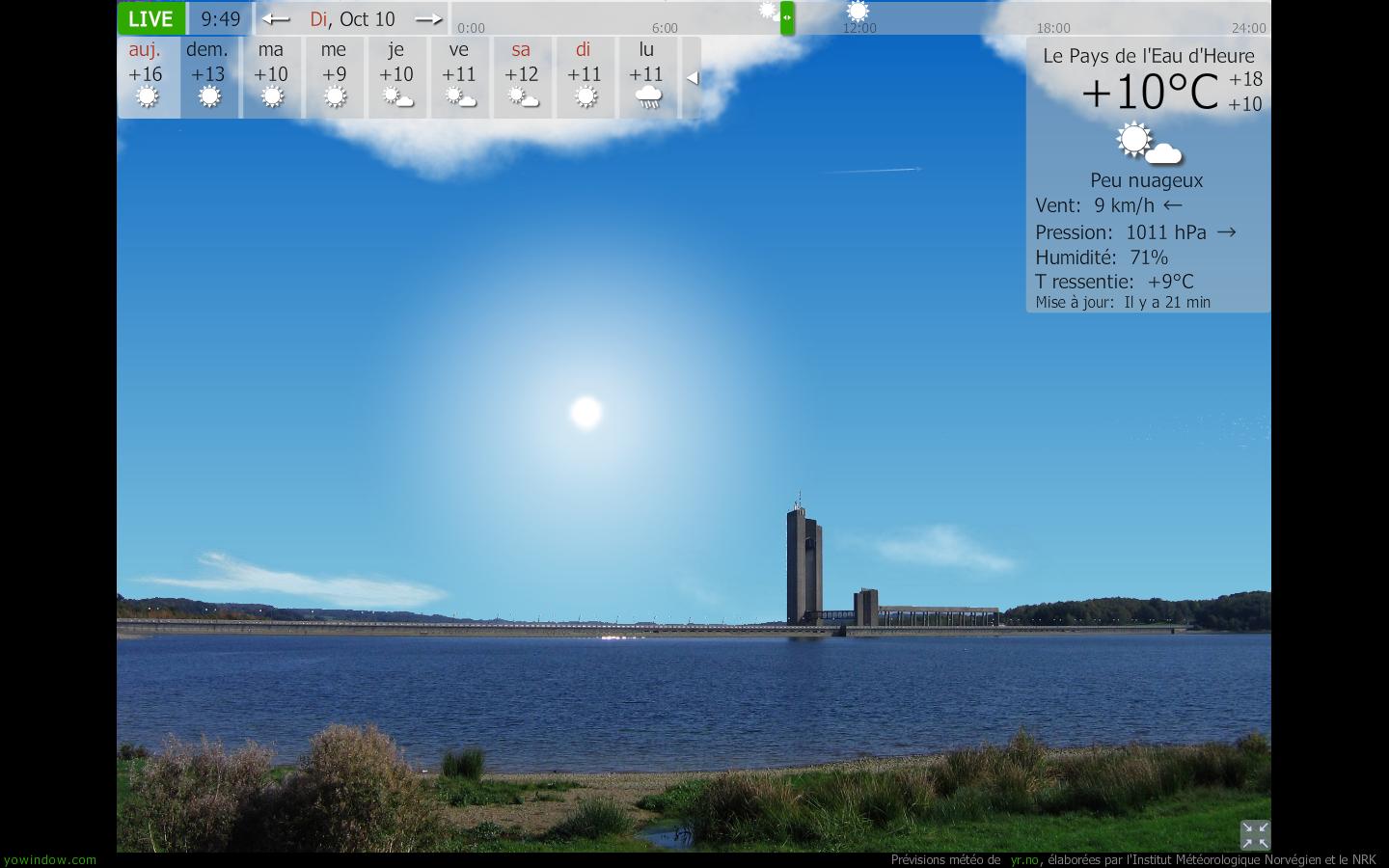Select the 'sa' +12 forecast day
Image resolution: width=1389 pixels, height=868 pixels.
(522, 76)
